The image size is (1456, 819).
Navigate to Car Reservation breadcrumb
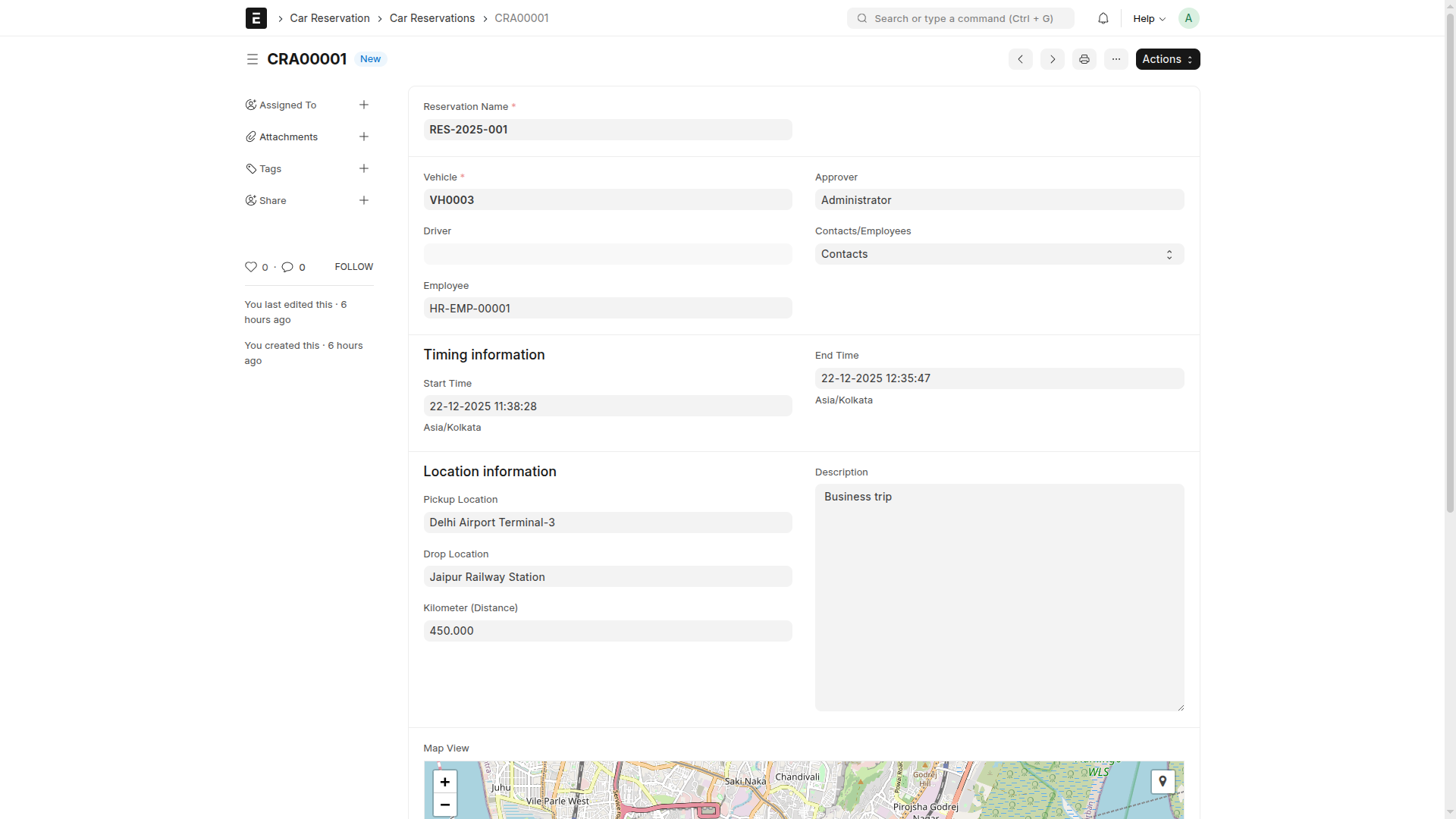tap(330, 18)
